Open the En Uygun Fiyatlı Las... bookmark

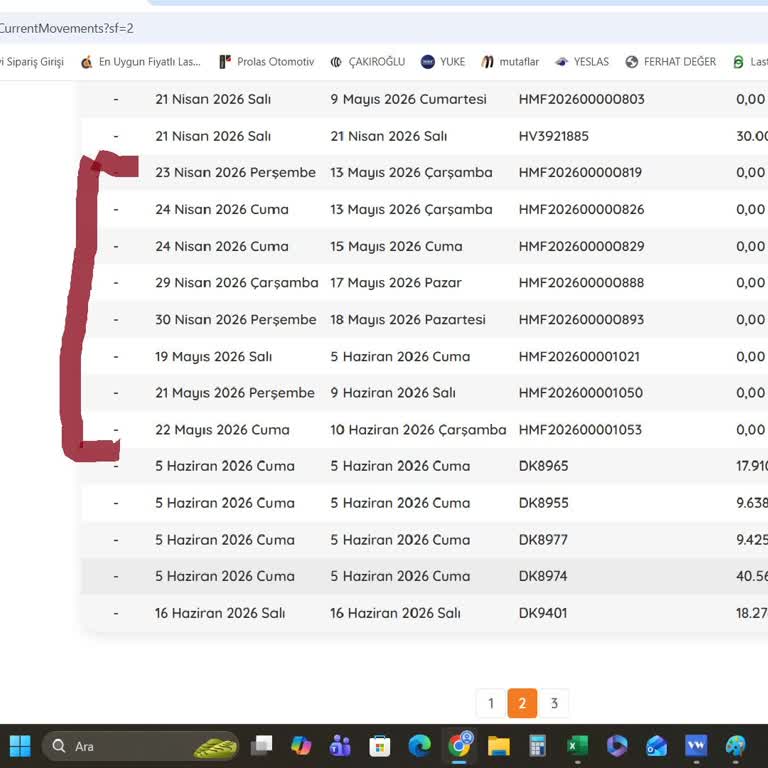click(x=141, y=62)
